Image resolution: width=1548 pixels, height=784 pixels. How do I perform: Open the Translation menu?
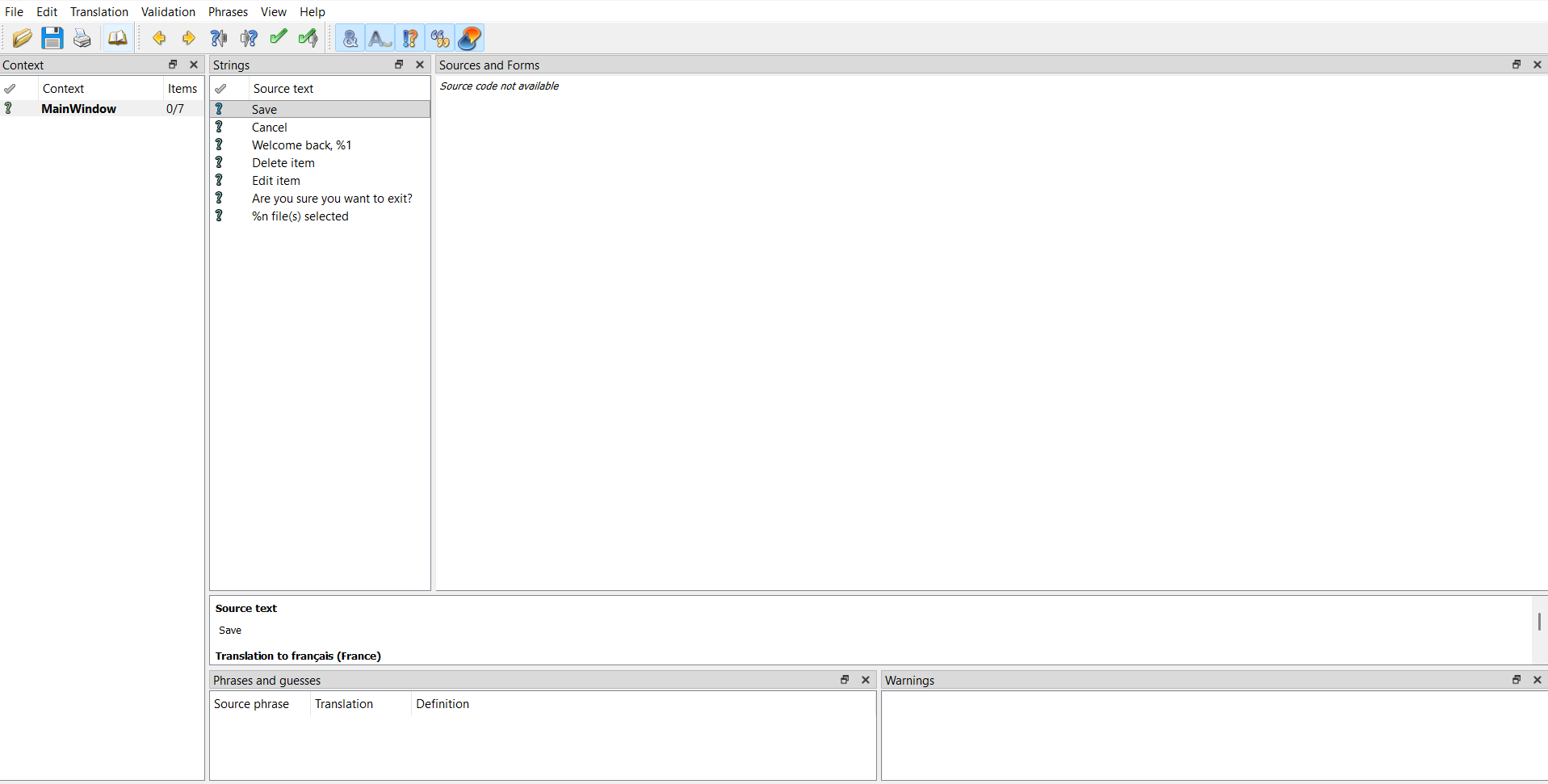click(x=99, y=11)
